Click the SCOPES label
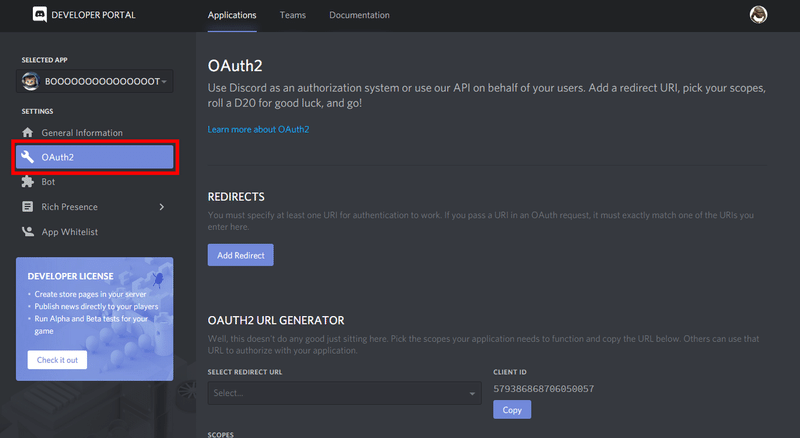 pyautogui.click(x=220, y=434)
